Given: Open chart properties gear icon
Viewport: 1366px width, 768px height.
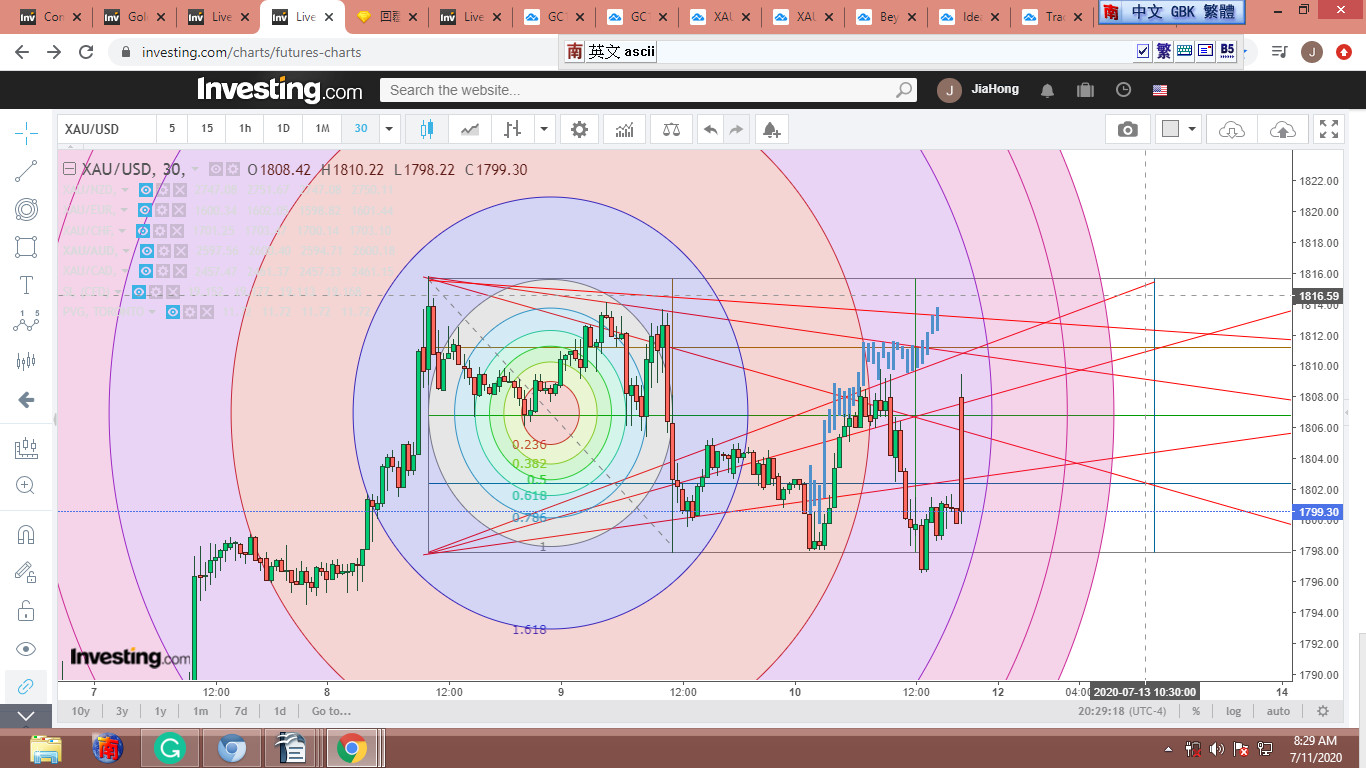Looking at the screenshot, I should 579,129.
